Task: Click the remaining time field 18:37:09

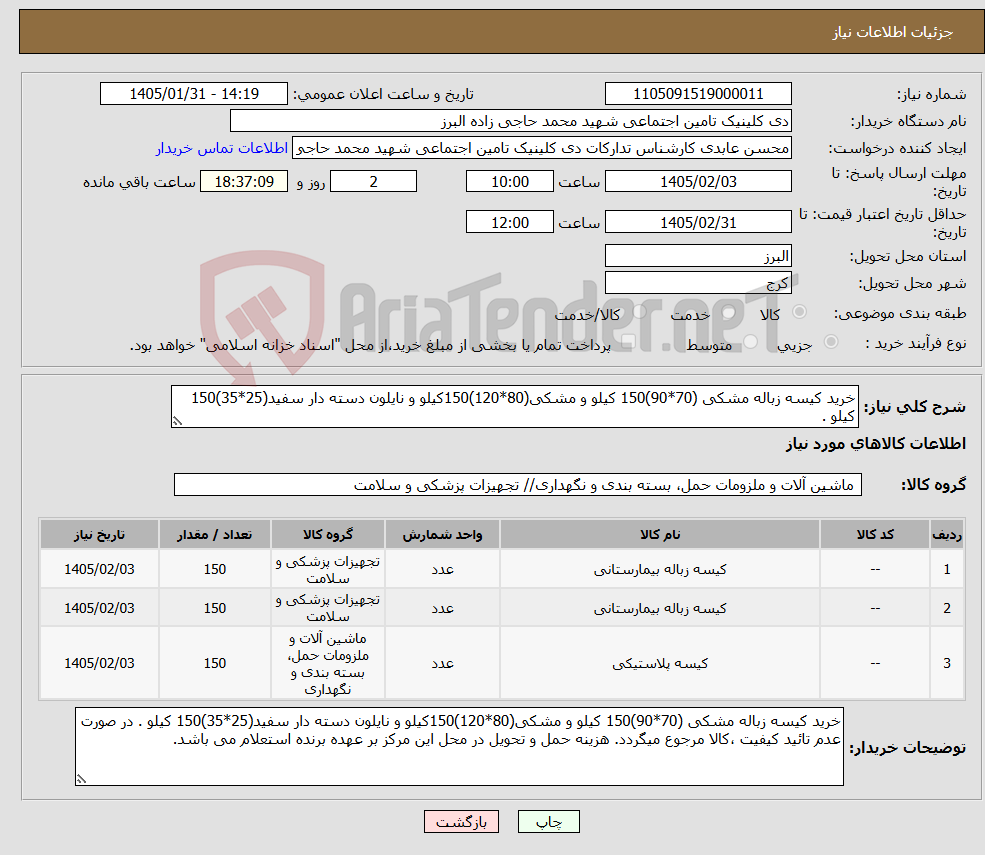Action: tap(244, 182)
